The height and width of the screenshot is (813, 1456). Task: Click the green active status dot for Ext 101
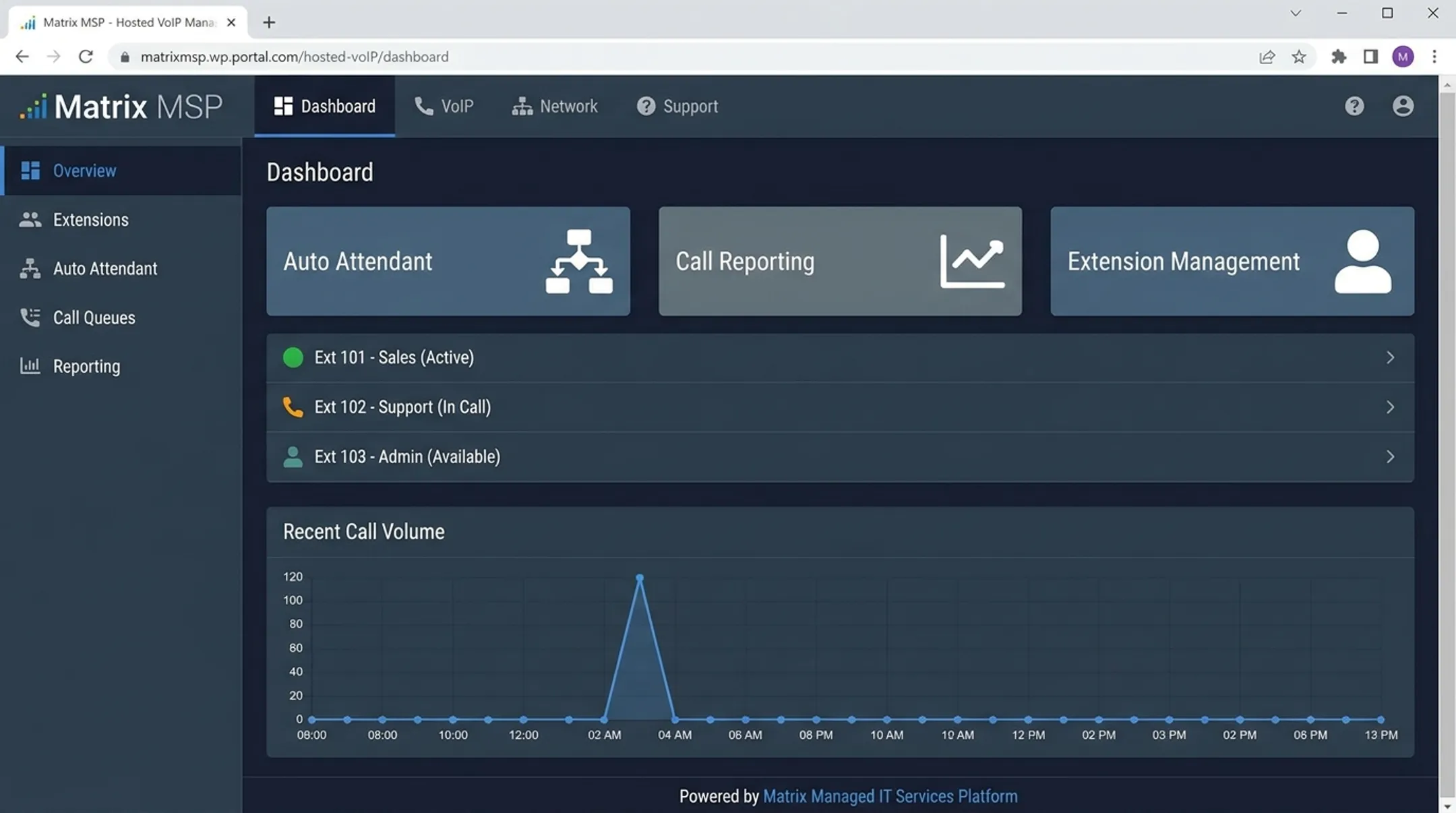pos(293,357)
